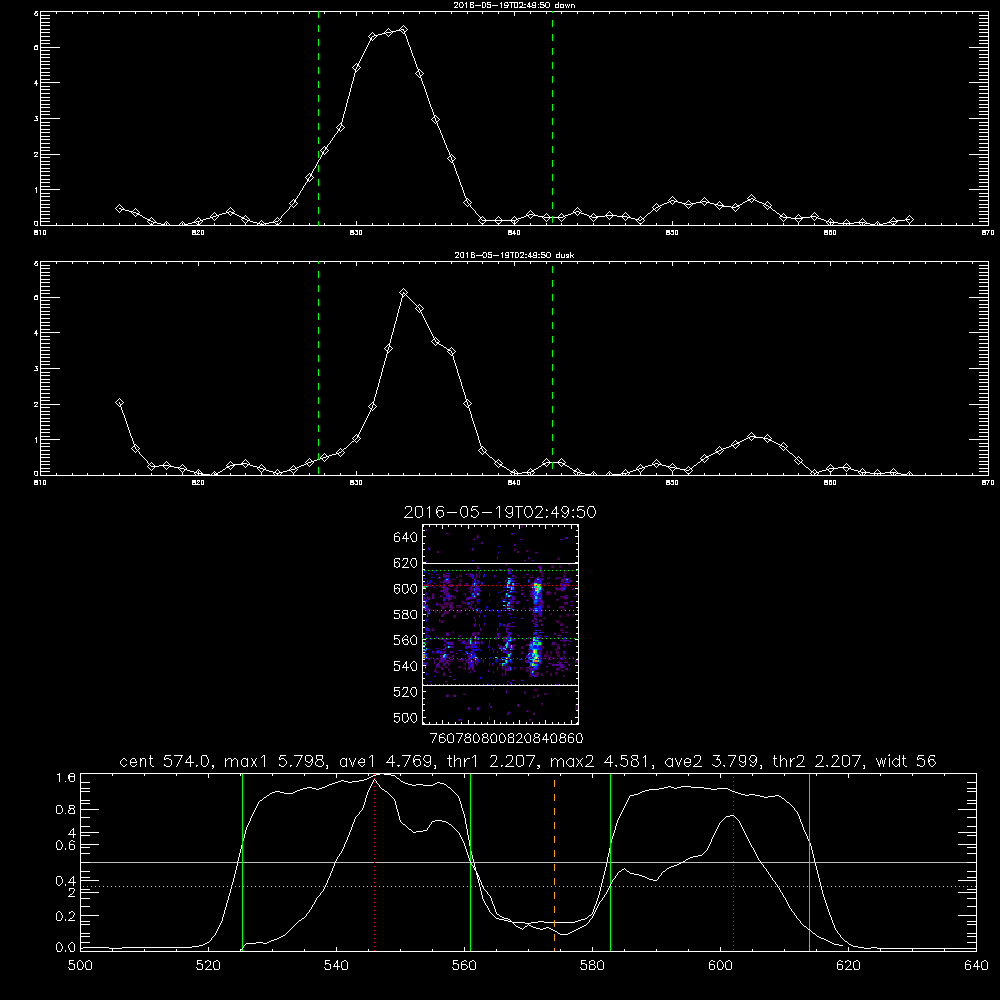Click the peak diamond marker in the dawn plot

[x=403, y=29]
